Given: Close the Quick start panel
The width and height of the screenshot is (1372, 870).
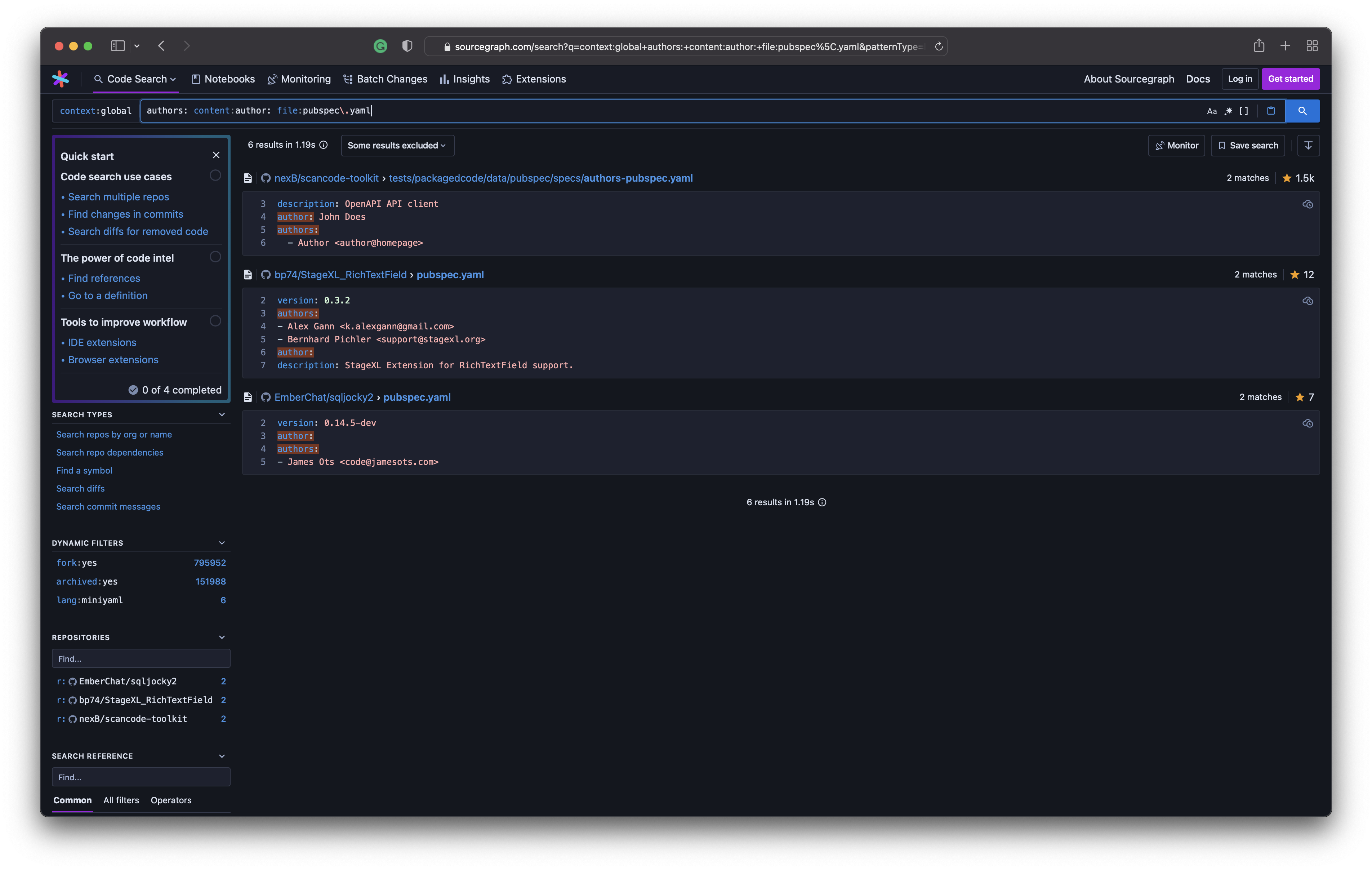Looking at the screenshot, I should 216,155.
